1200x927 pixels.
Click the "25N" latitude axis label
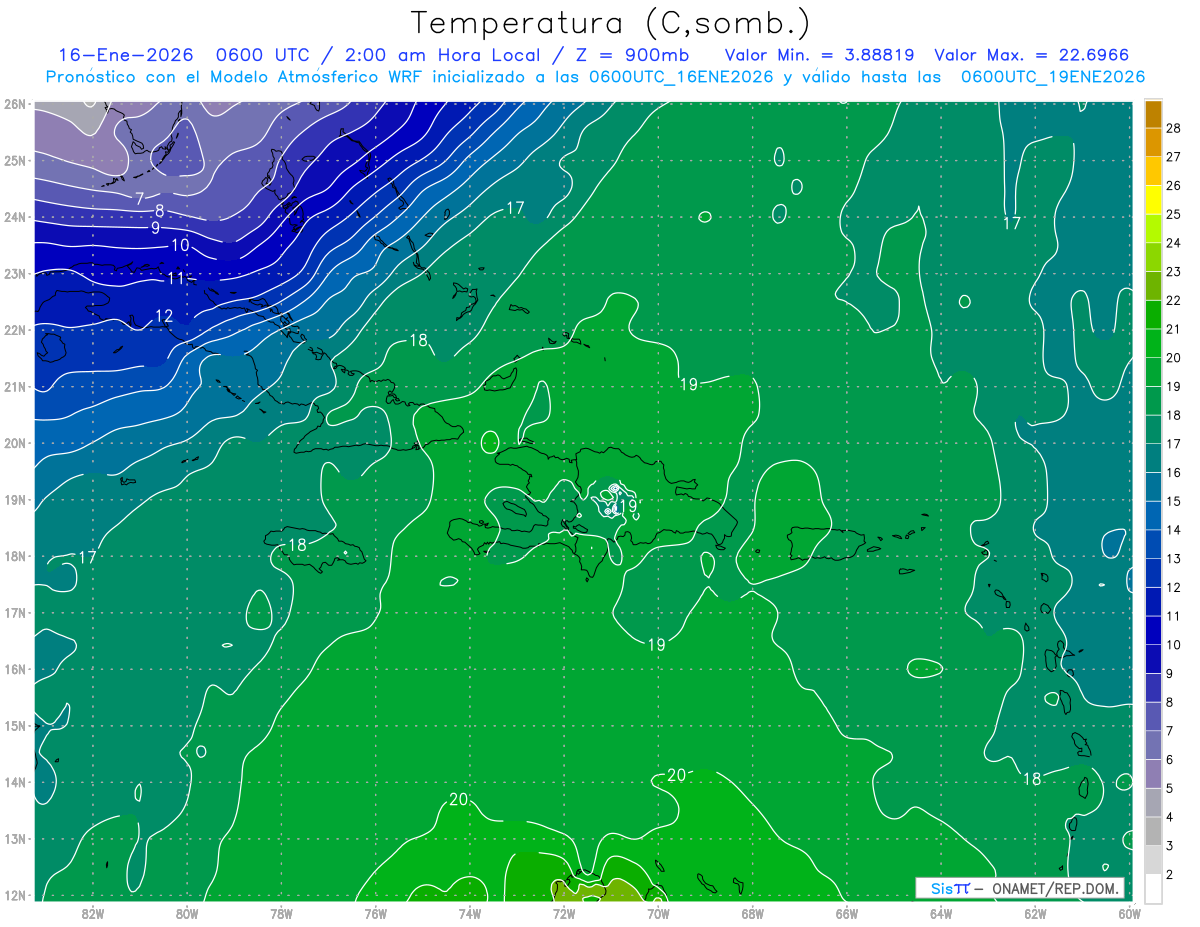pyautogui.click(x=15, y=160)
